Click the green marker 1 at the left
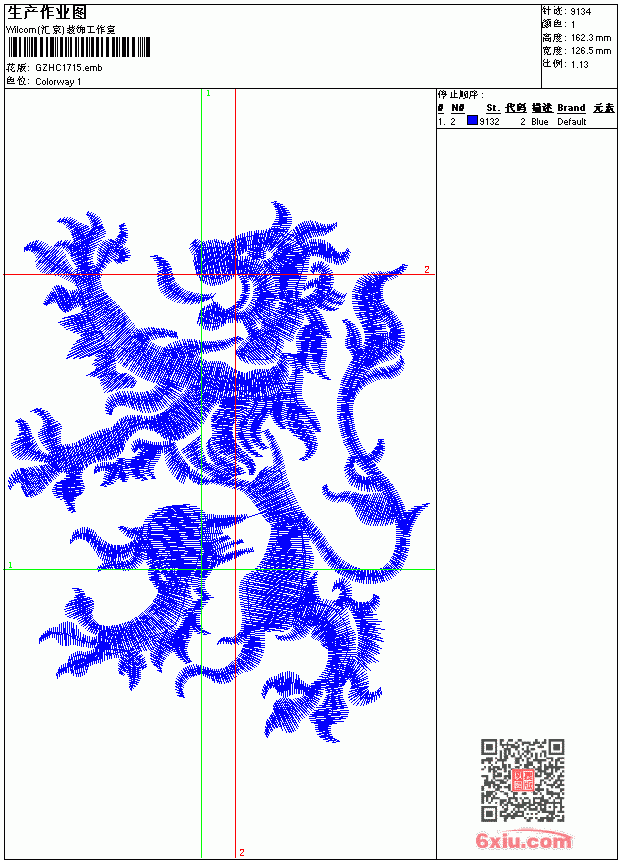This screenshot has width=620, height=860. pyautogui.click(x=10, y=565)
